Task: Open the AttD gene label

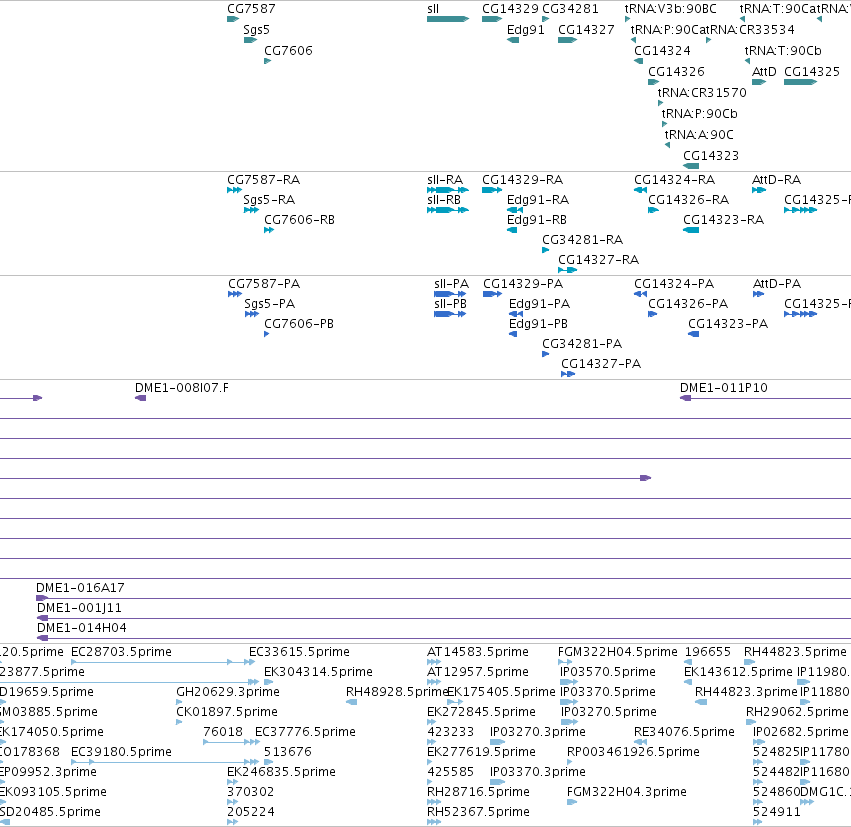Action: [x=764, y=72]
